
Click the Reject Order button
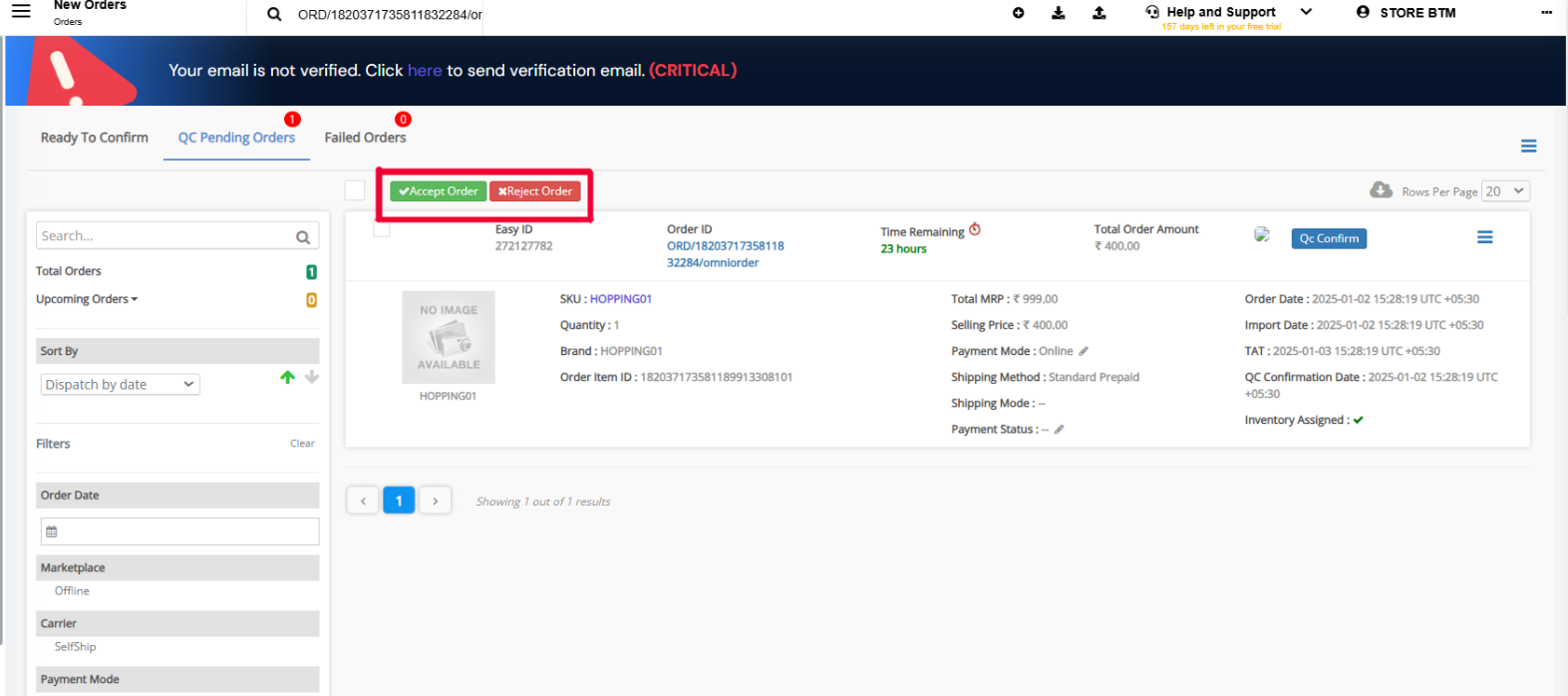[x=535, y=191]
